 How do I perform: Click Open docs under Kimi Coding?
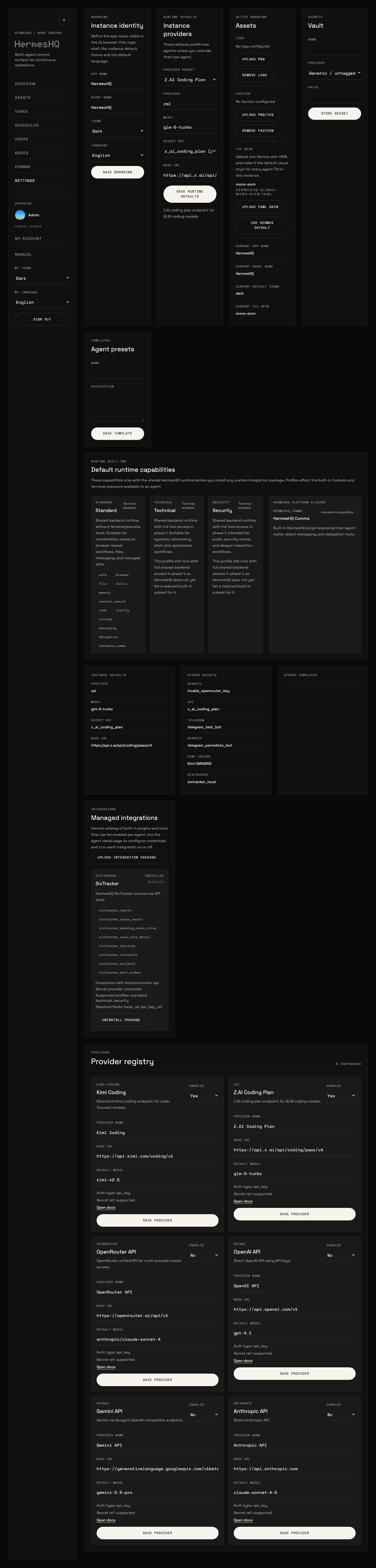106,1208
